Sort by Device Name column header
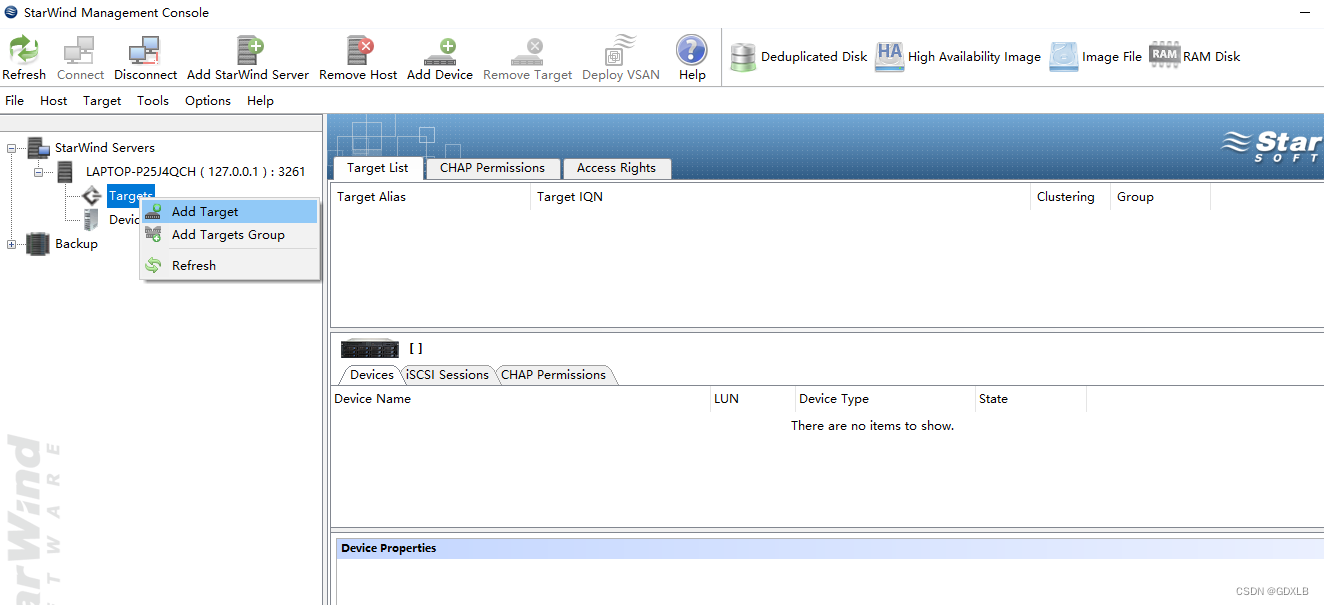 point(520,399)
